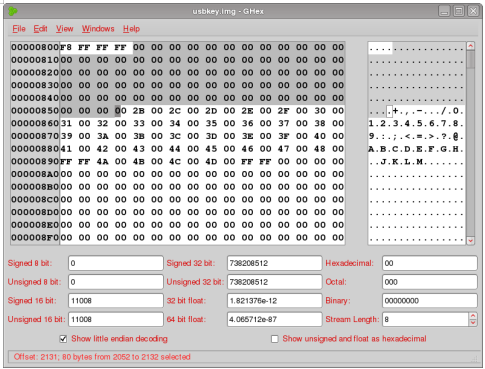Open the Edit menu
Screen dimensions: 485x369
tap(40, 29)
